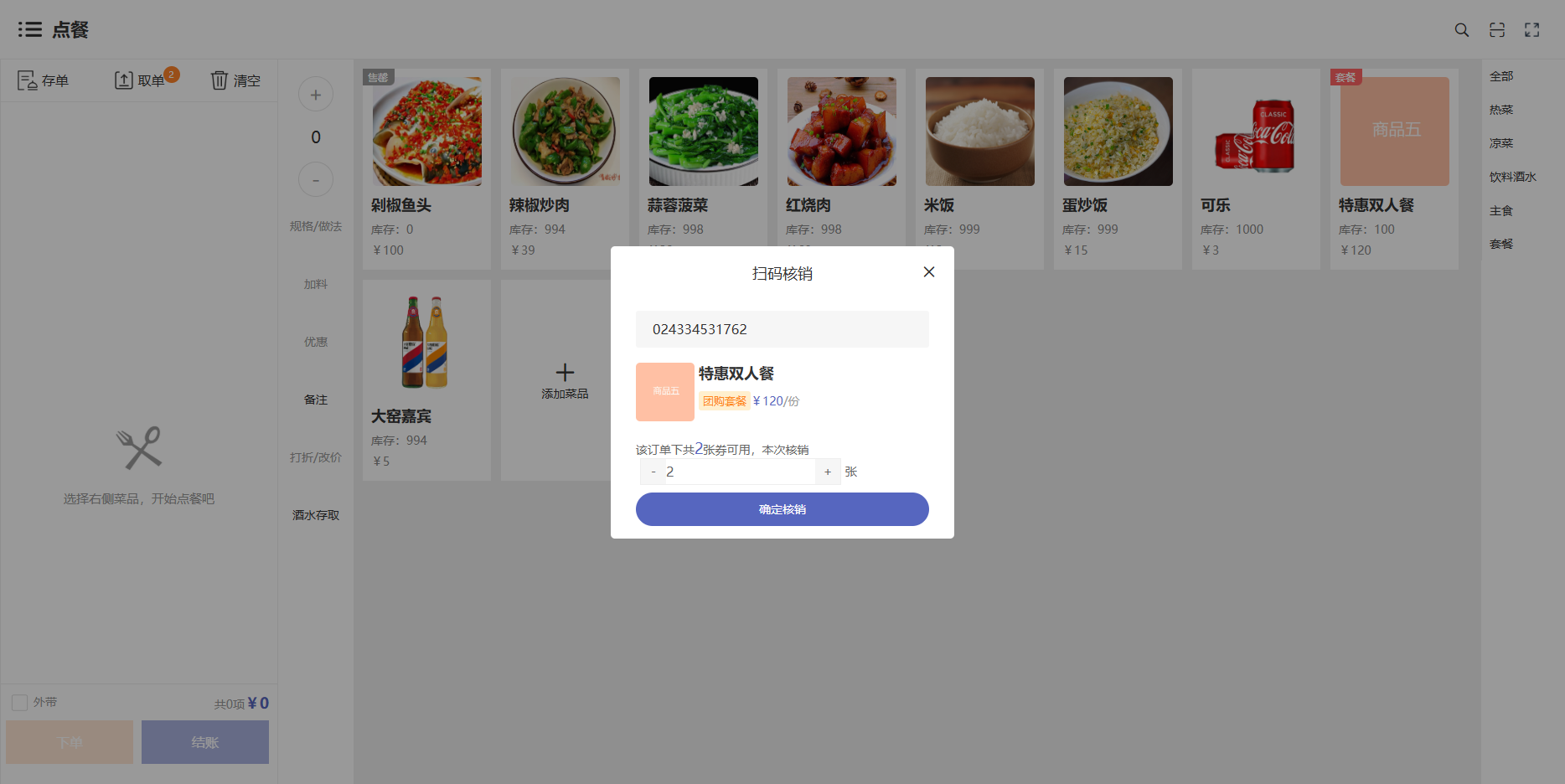Open 取单 retrieve order icon
The image size is (1565, 784).
pos(123,80)
